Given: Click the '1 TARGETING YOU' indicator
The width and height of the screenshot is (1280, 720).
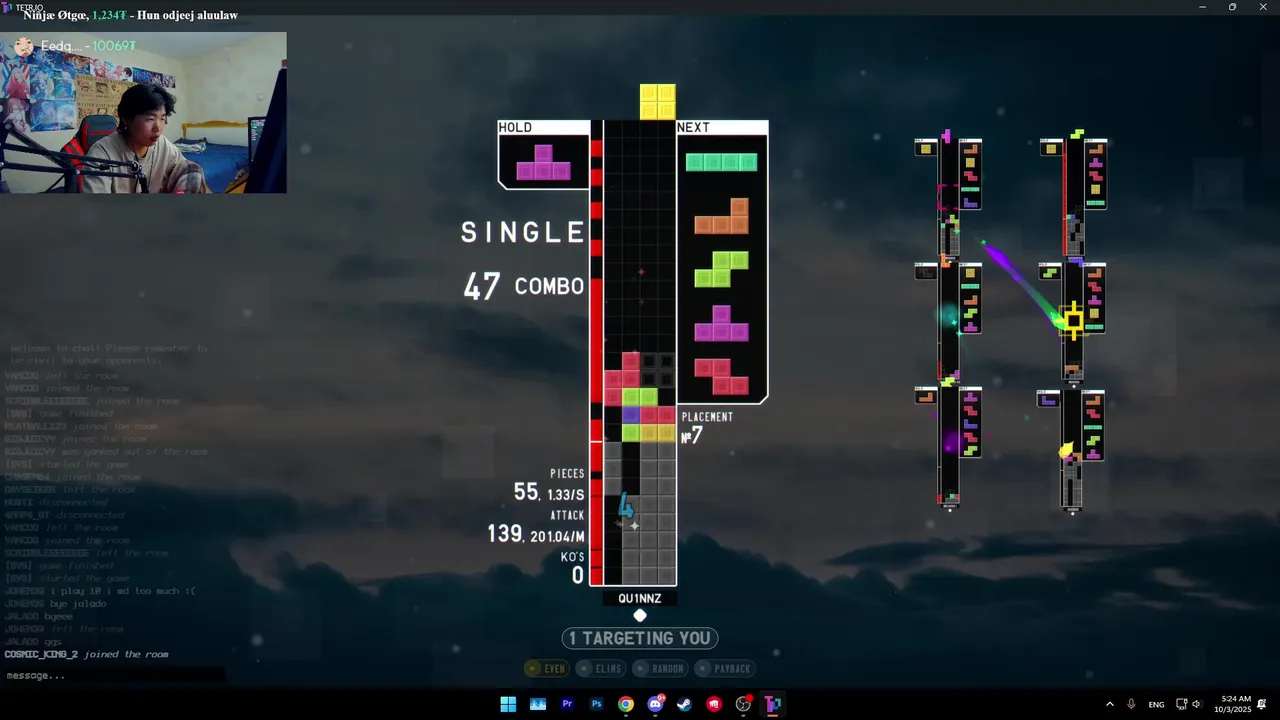Looking at the screenshot, I should (640, 638).
